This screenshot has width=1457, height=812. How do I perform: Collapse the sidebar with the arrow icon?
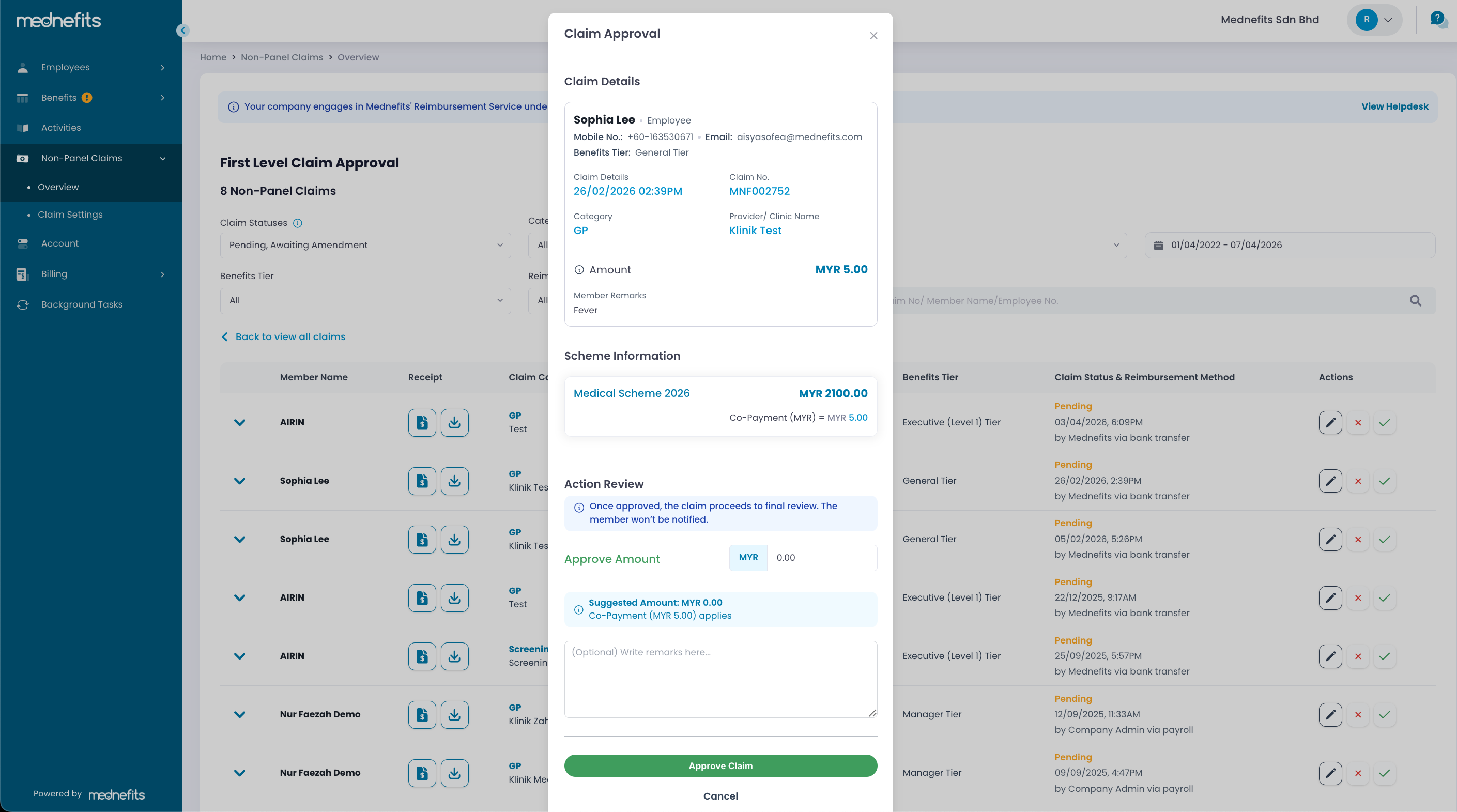(182, 30)
